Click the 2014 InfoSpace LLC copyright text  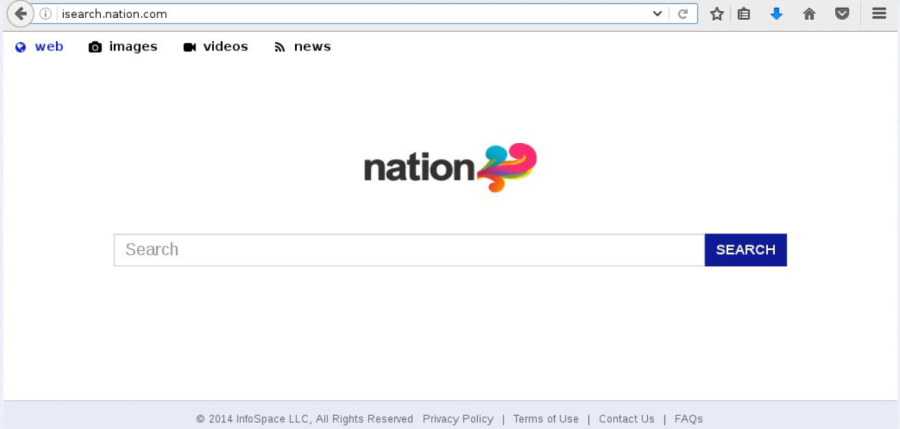pos(304,419)
